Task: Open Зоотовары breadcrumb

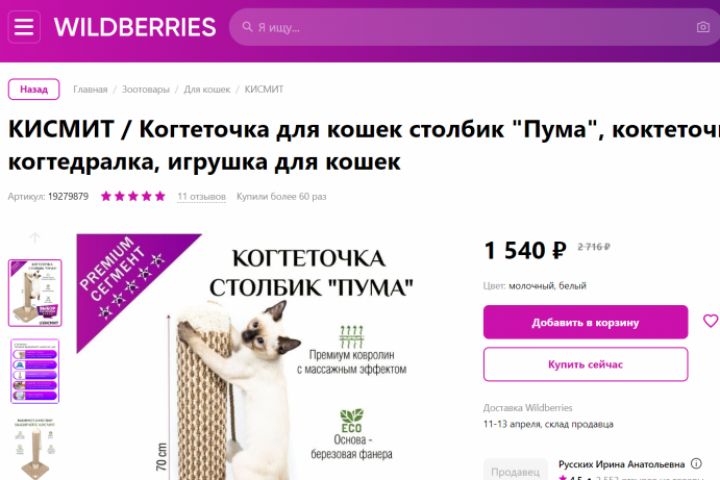Action: [146, 89]
